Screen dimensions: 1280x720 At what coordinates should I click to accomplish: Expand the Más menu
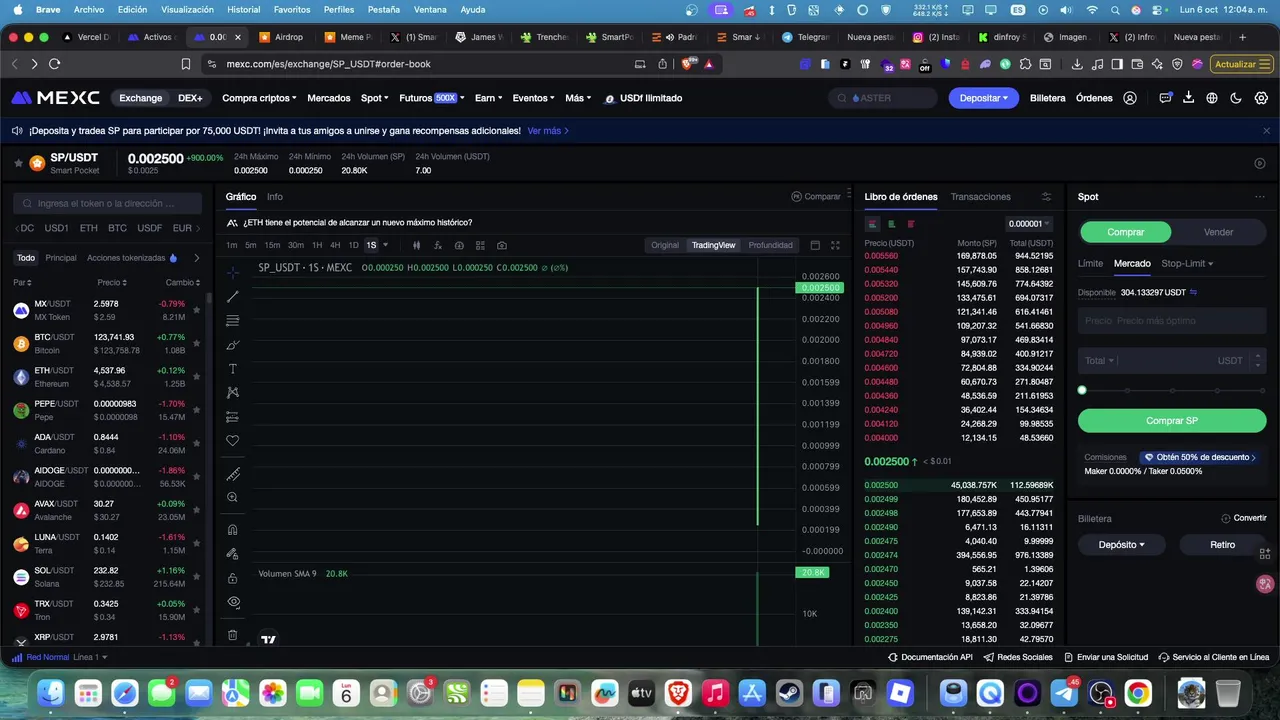[x=578, y=98]
